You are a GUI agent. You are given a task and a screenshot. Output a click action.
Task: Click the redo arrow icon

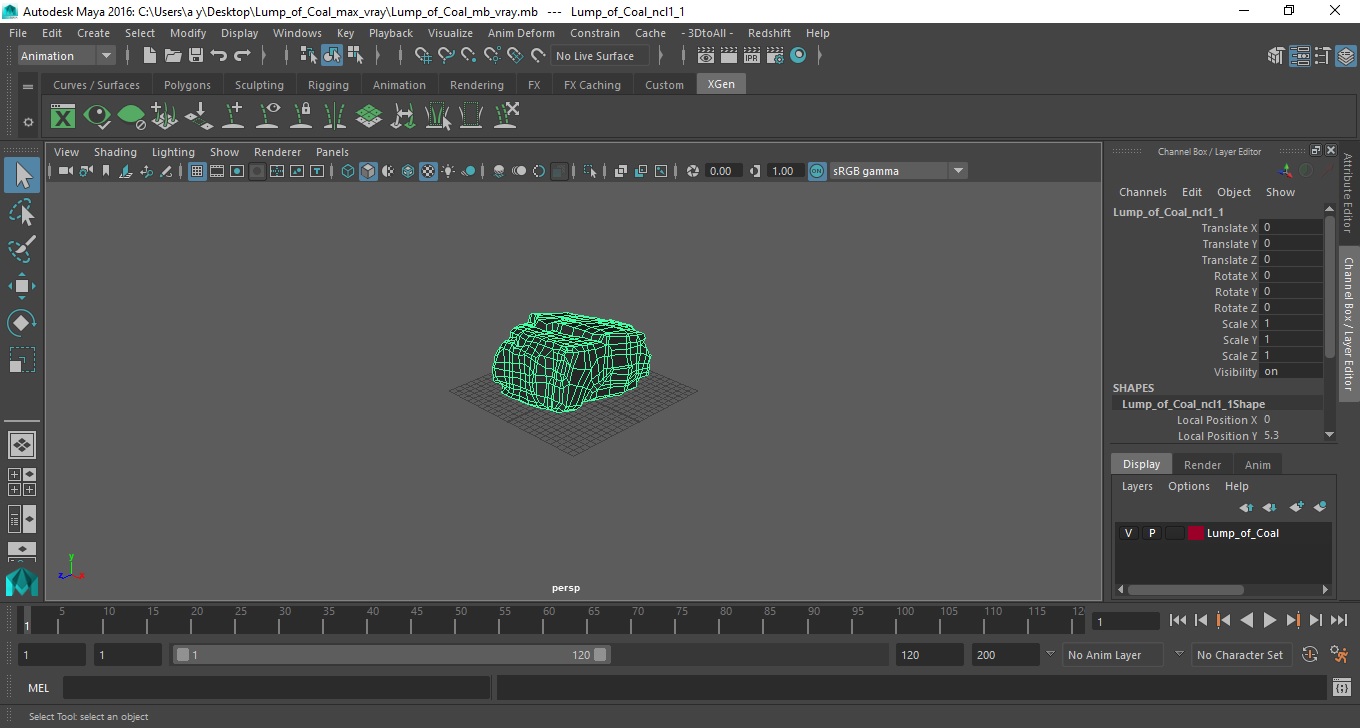[x=242, y=56]
